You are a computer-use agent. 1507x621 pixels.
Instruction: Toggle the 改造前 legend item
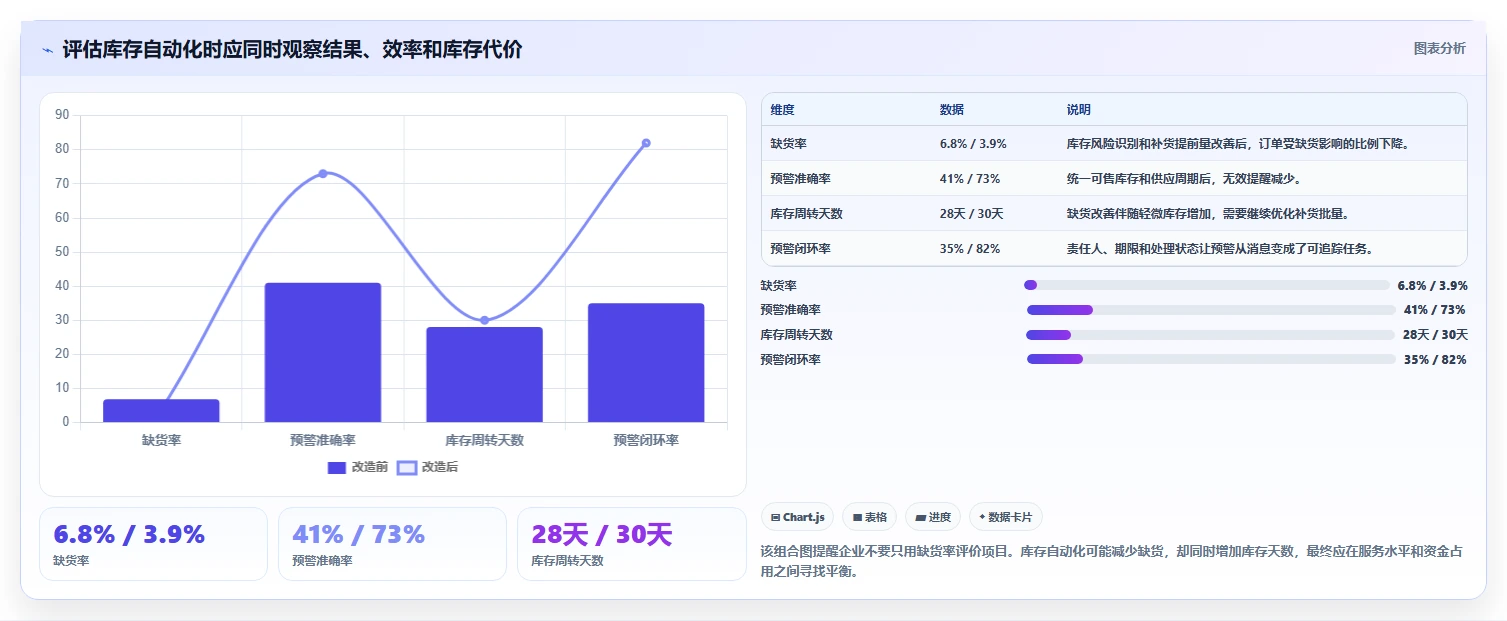[357, 467]
